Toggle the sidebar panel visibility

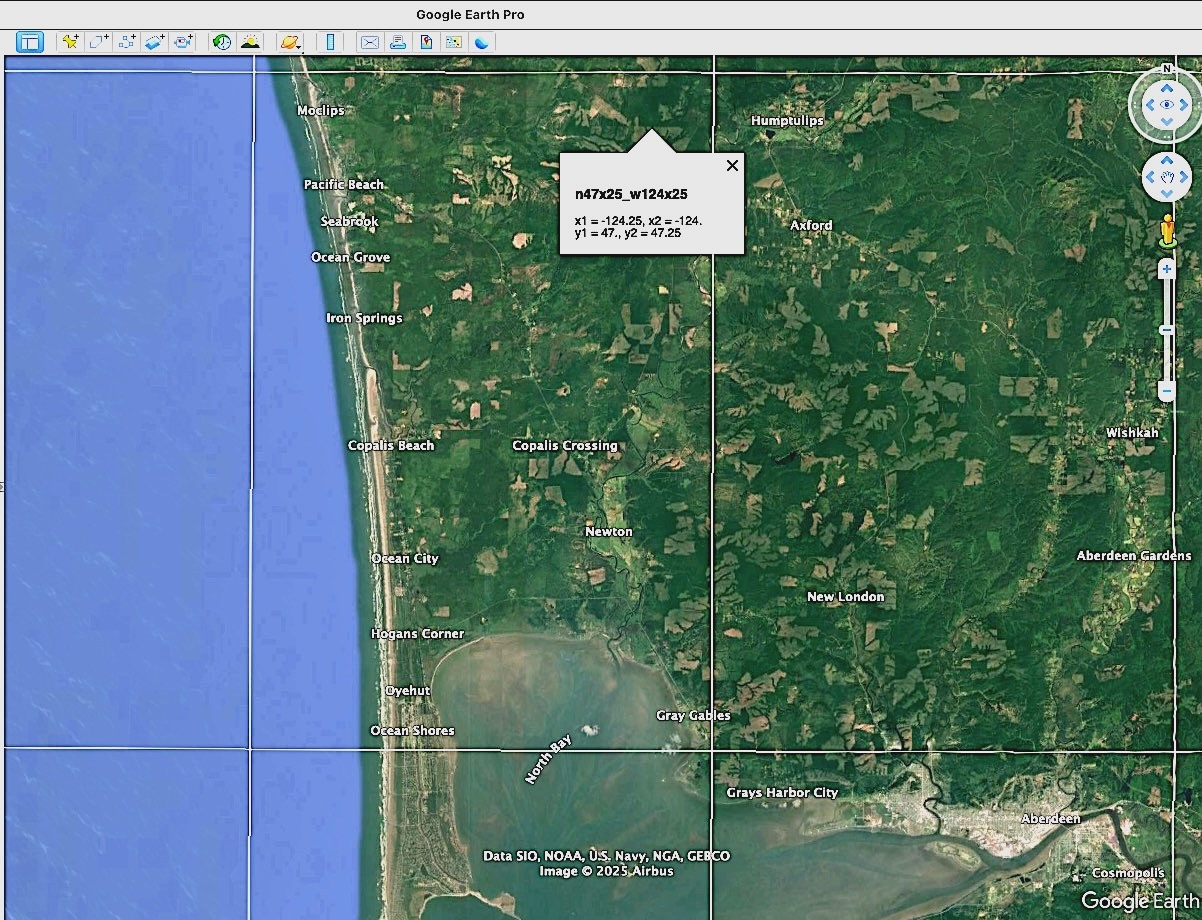[x=30, y=42]
